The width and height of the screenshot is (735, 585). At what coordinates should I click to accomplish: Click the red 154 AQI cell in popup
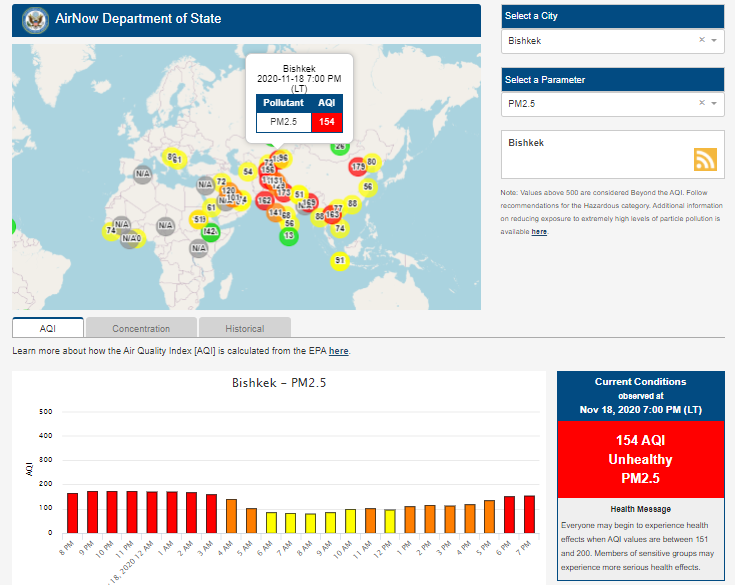[327, 122]
